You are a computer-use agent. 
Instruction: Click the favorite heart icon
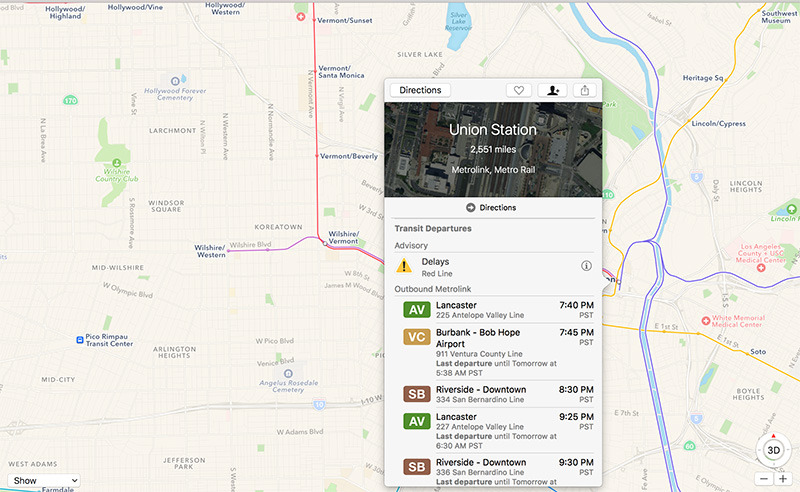pos(519,90)
